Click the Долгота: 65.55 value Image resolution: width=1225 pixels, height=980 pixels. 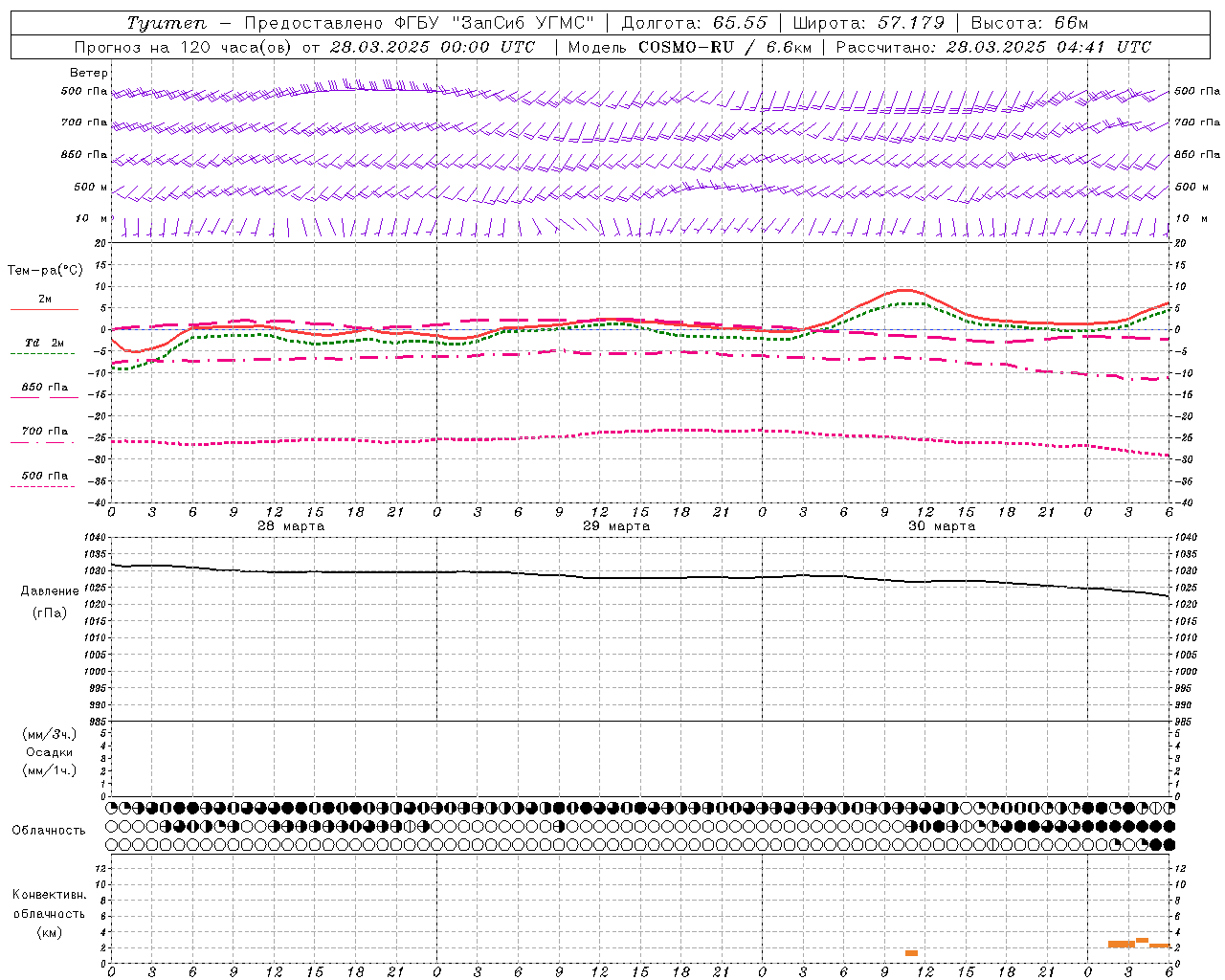(x=694, y=23)
